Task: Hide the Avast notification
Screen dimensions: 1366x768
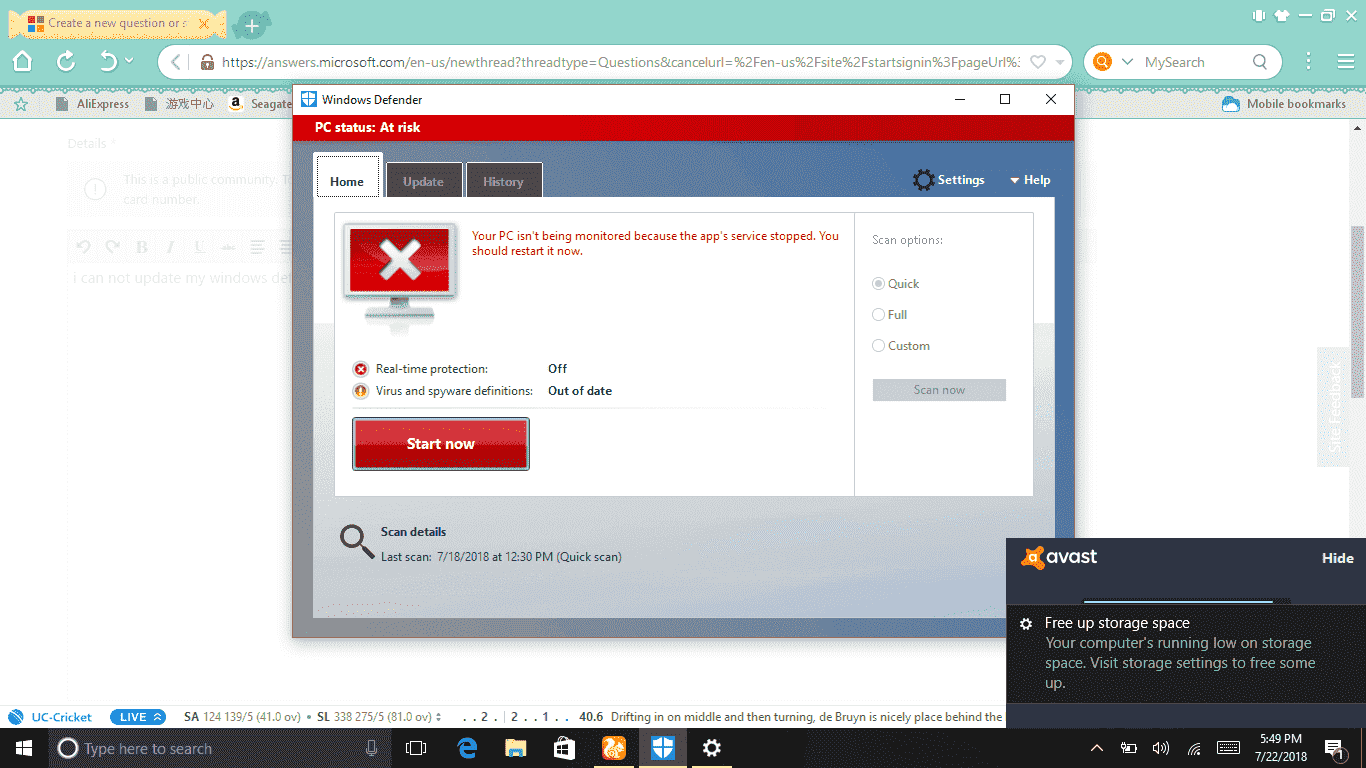Action: [x=1337, y=558]
